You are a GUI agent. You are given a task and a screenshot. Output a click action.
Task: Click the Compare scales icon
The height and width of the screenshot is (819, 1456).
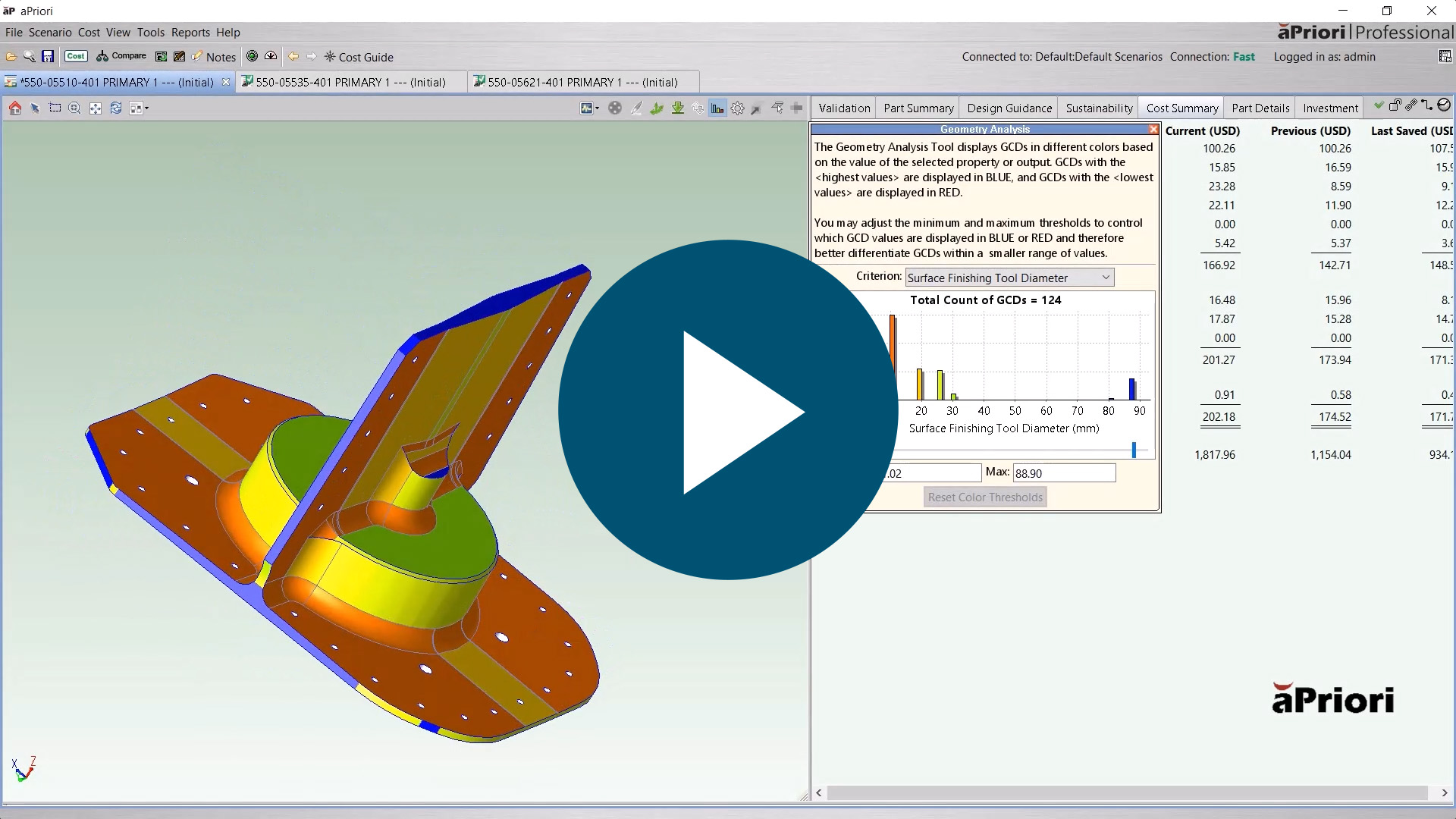[102, 56]
